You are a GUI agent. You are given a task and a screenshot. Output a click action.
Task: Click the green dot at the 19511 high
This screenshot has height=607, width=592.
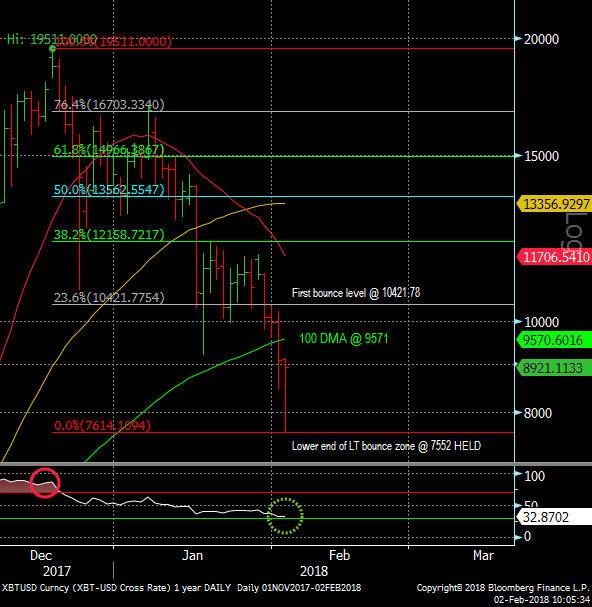53,48
